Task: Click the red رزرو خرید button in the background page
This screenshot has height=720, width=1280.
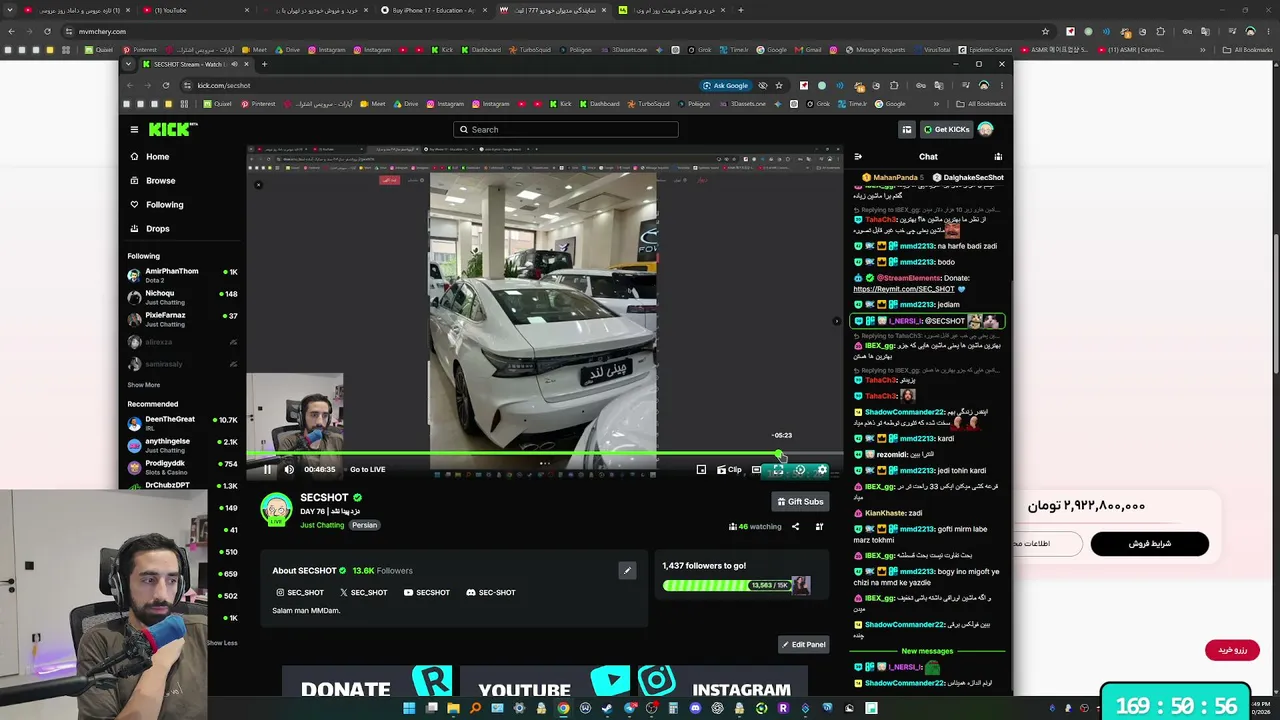Action: (x=1232, y=650)
